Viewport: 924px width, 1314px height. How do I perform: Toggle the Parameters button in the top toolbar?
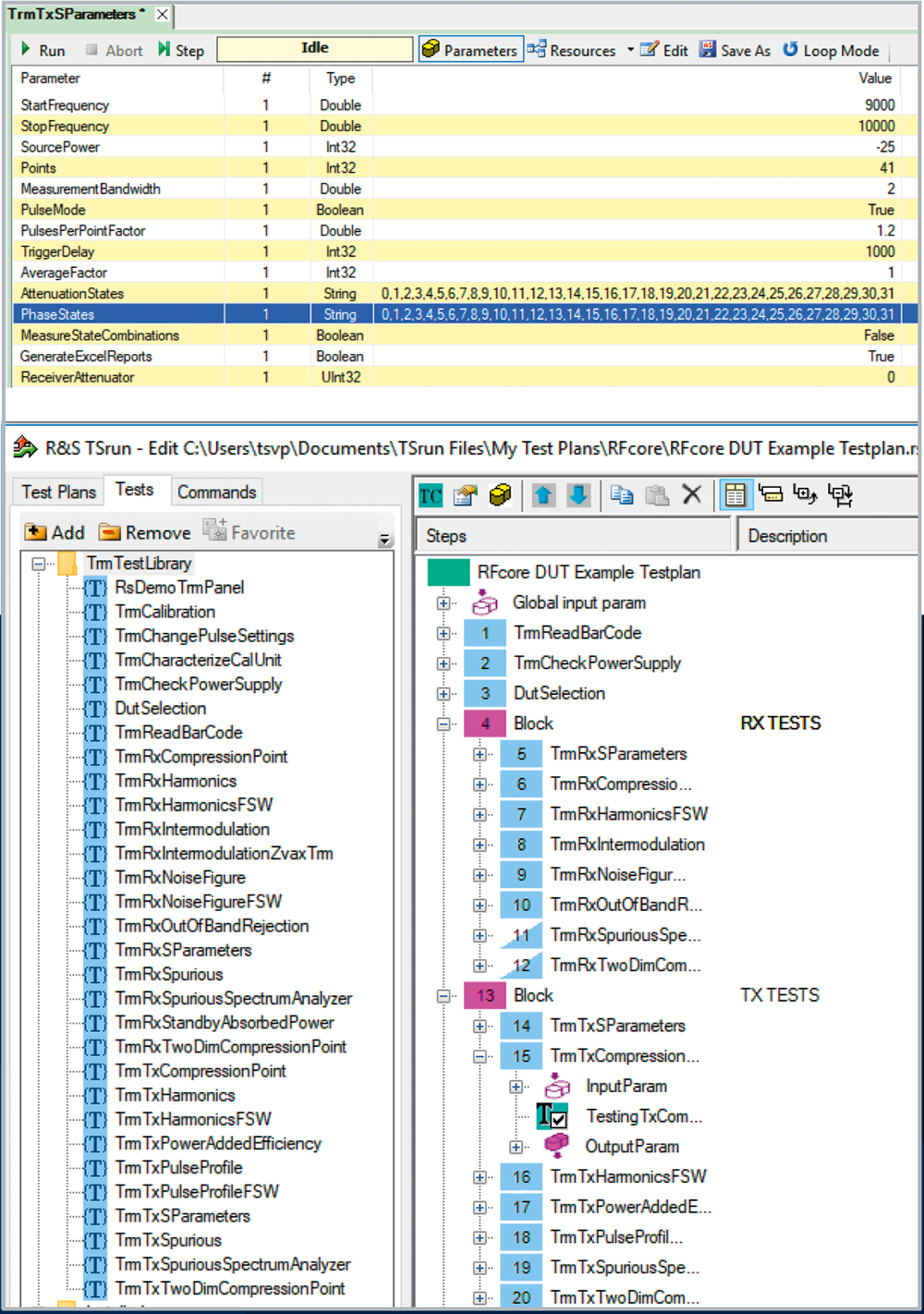click(x=470, y=50)
